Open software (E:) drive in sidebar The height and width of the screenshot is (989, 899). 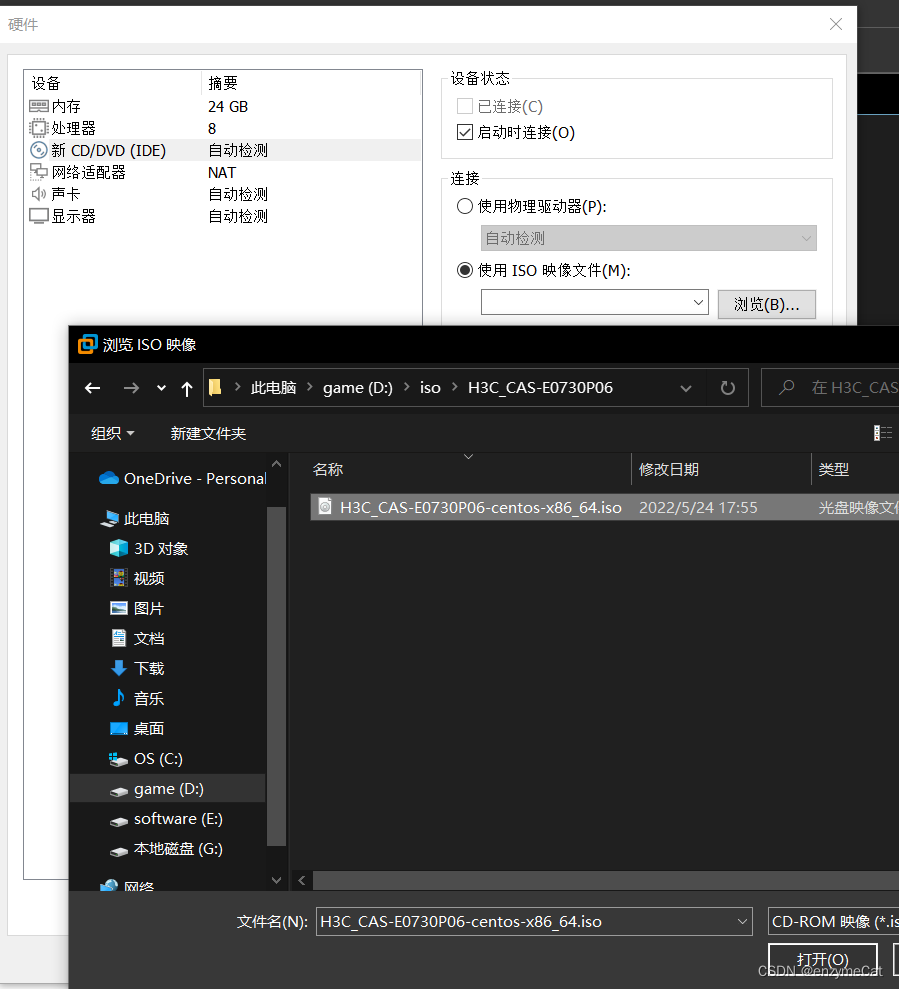[166, 819]
